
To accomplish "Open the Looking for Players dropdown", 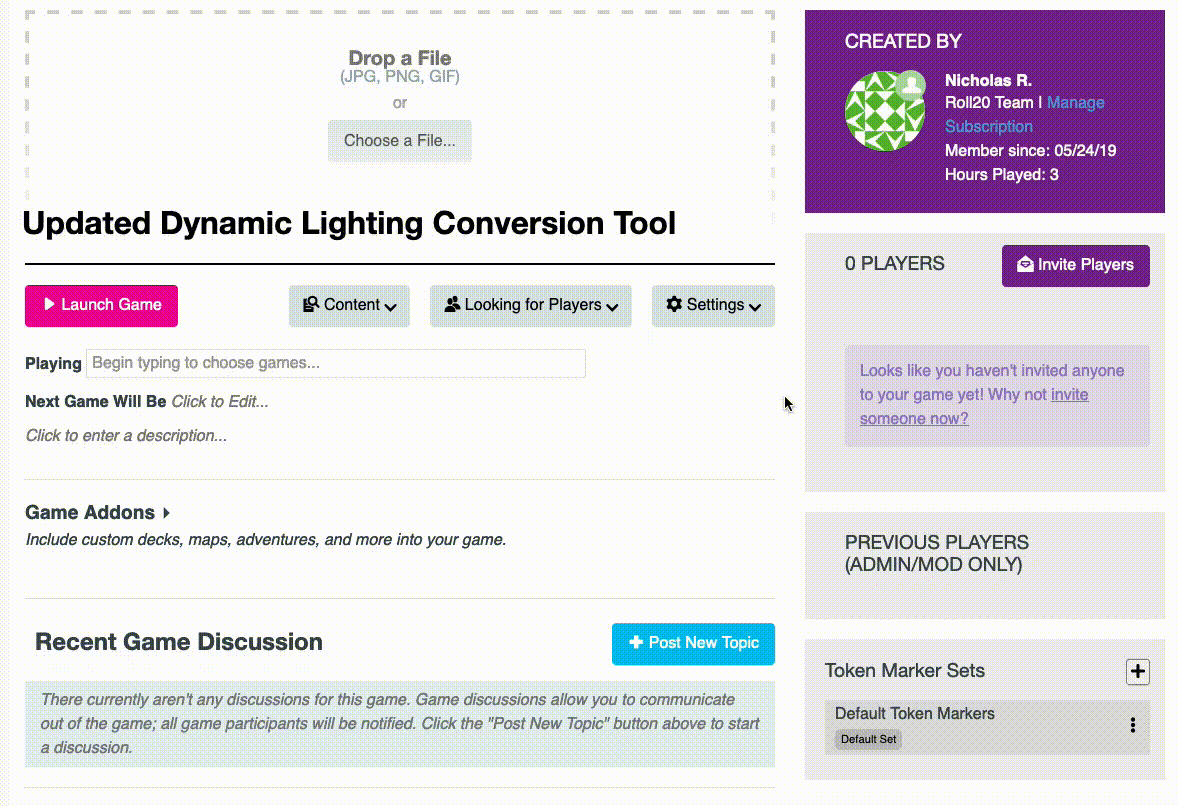I will coord(530,305).
